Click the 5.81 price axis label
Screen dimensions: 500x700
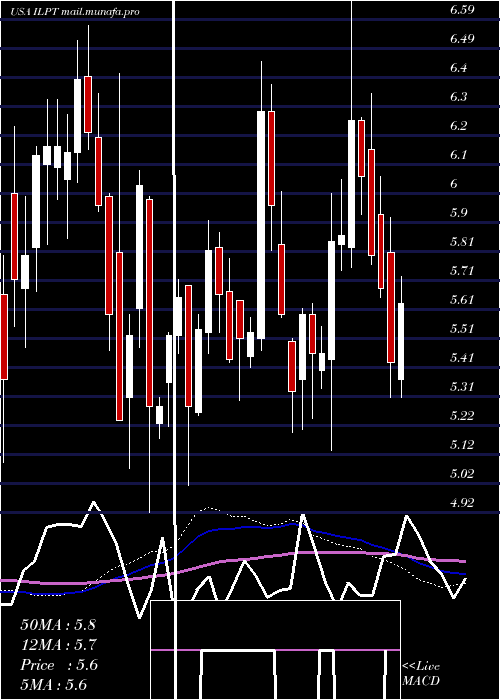(462, 242)
